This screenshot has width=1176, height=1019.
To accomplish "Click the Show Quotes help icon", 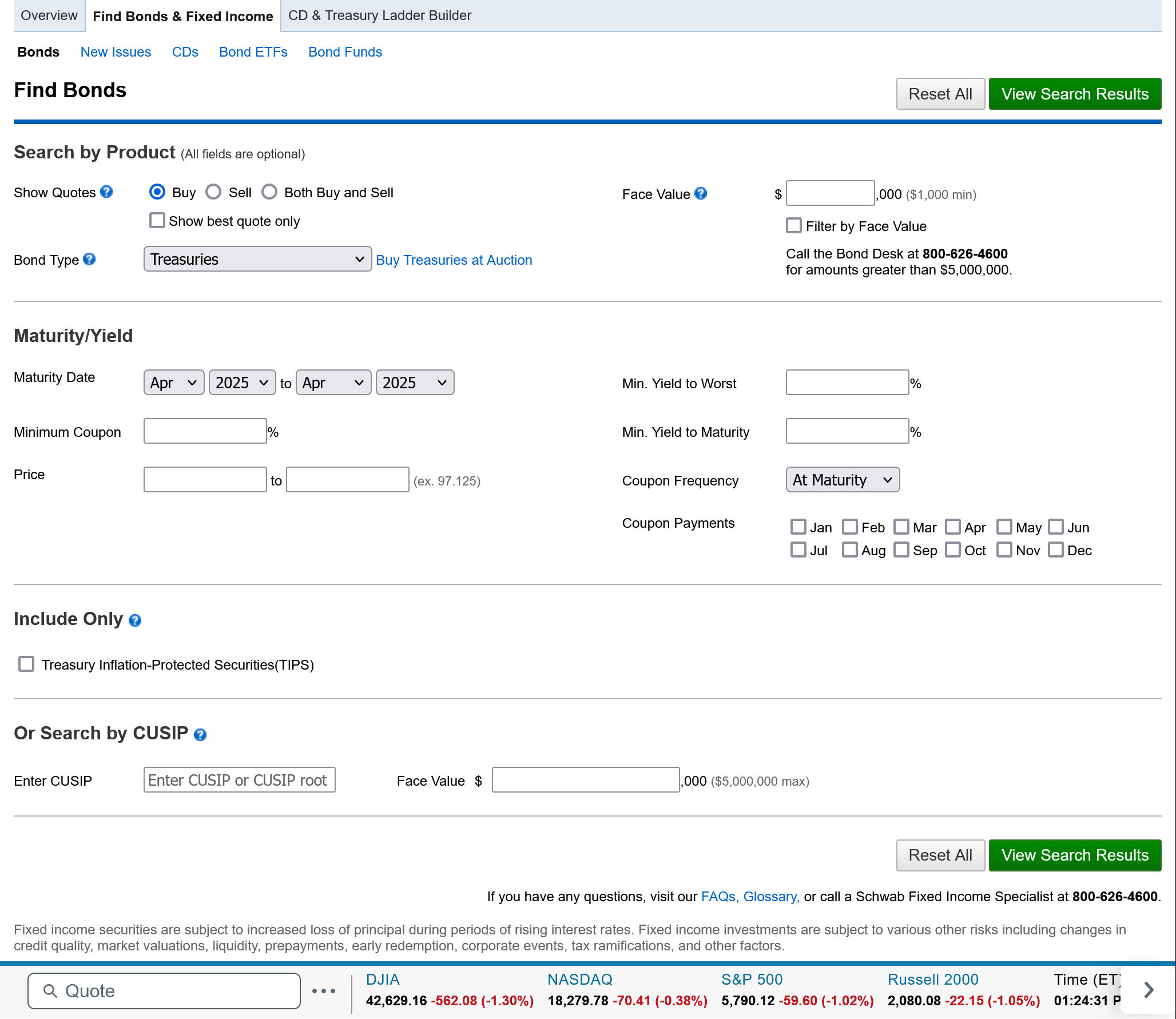I will point(106,192).
